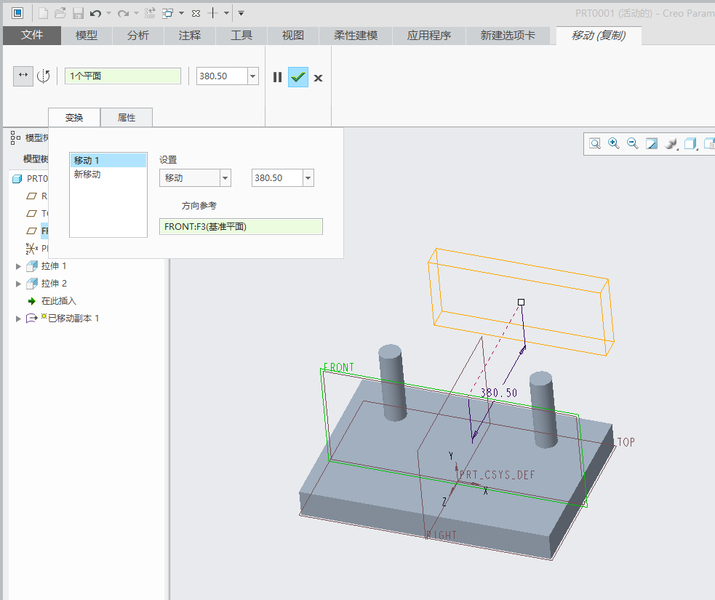Select 移动 1 in the transformations list
The height and width of the screenshot is (600, 715).
coord(109,160)
